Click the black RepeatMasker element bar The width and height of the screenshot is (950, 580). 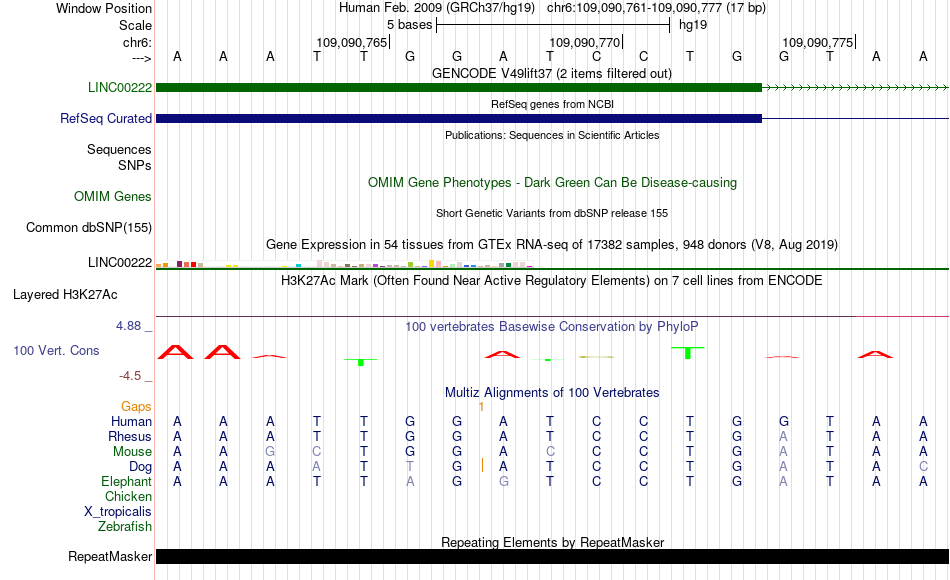[x=552, y=556]
